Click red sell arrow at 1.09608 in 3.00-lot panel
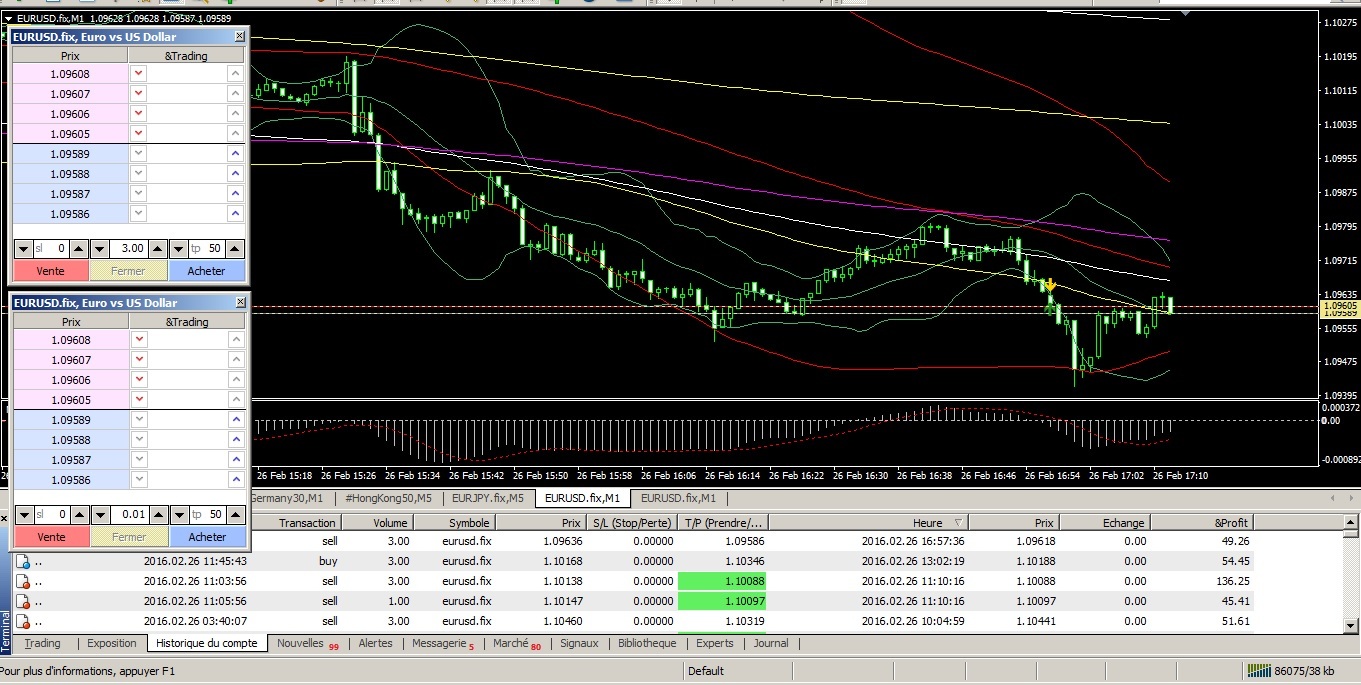 (x=138, y=74)
